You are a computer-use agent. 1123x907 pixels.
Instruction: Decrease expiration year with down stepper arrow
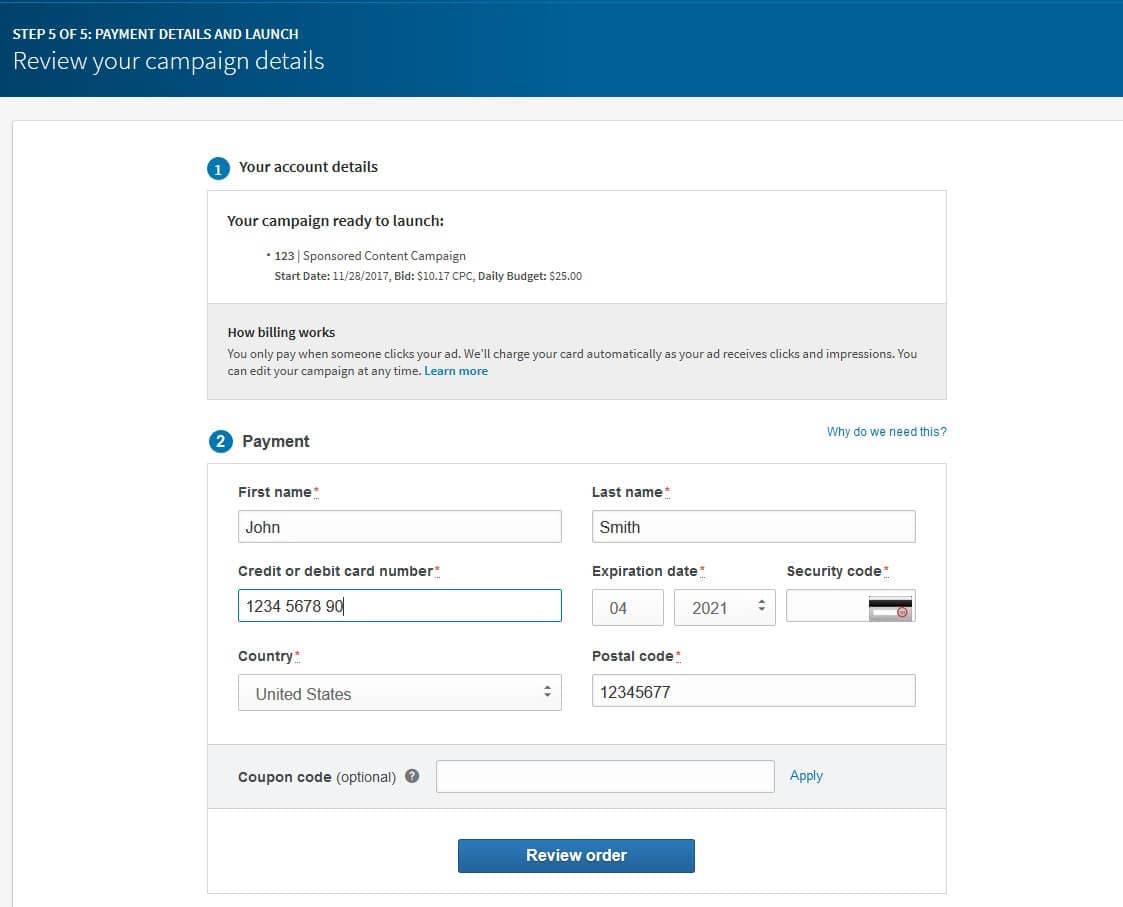tap(760, 612)
